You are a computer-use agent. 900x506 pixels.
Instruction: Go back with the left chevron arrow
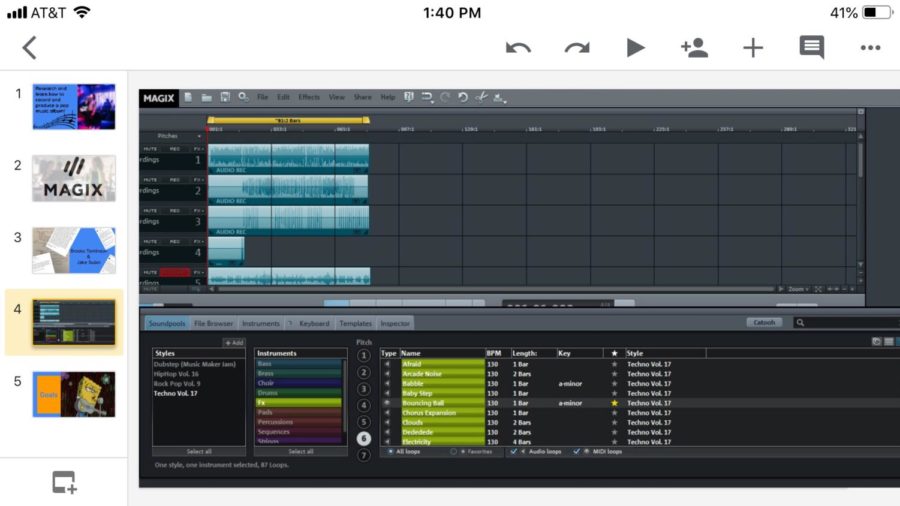[x=29, y=48]
